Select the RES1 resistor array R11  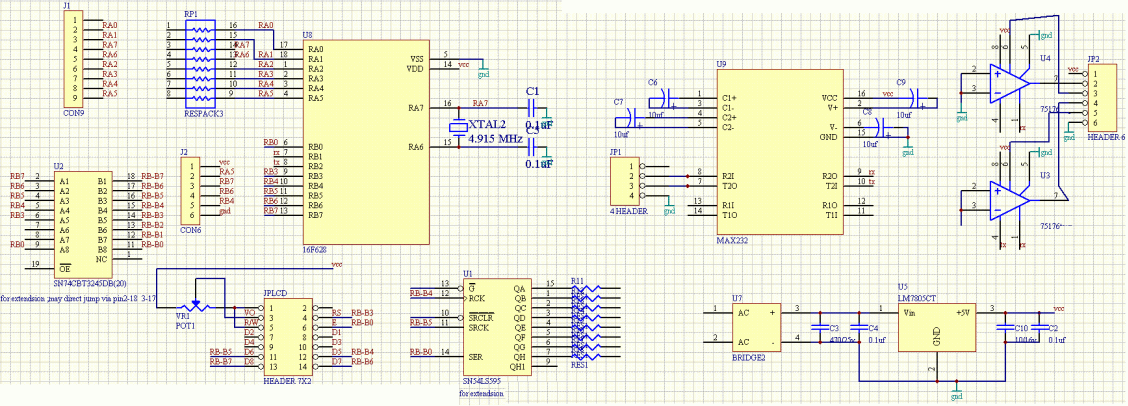[x=580, y=323]
